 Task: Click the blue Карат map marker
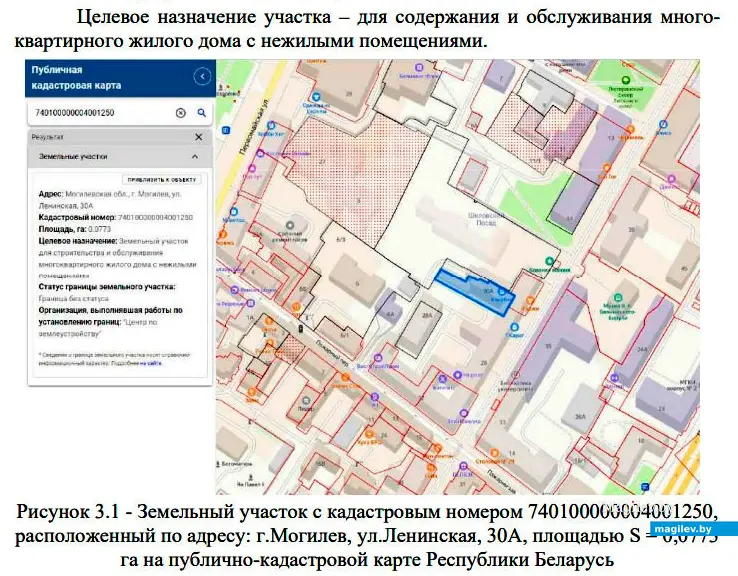[514, 327]
